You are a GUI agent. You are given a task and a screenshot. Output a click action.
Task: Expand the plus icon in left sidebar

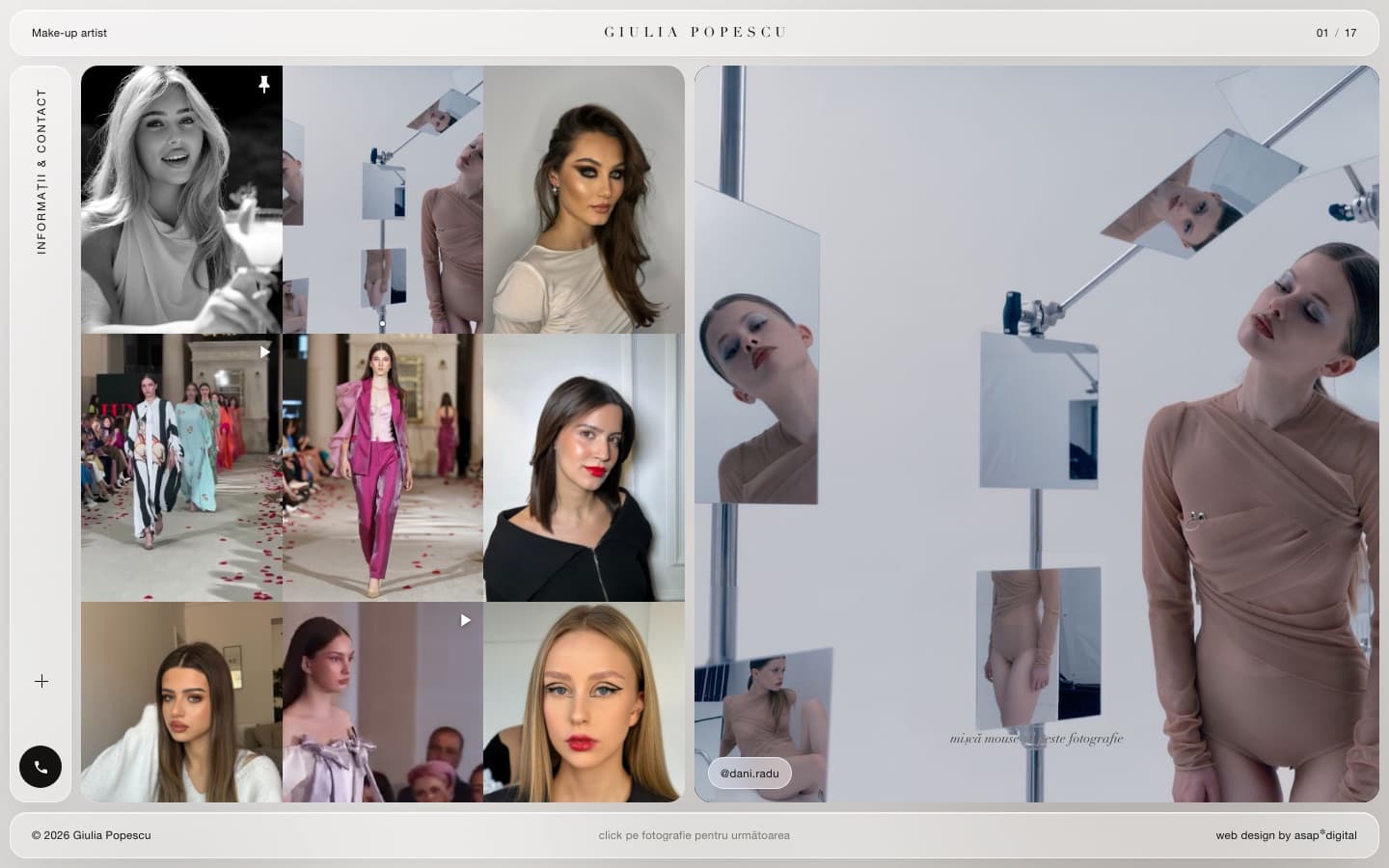coord(41,681)
